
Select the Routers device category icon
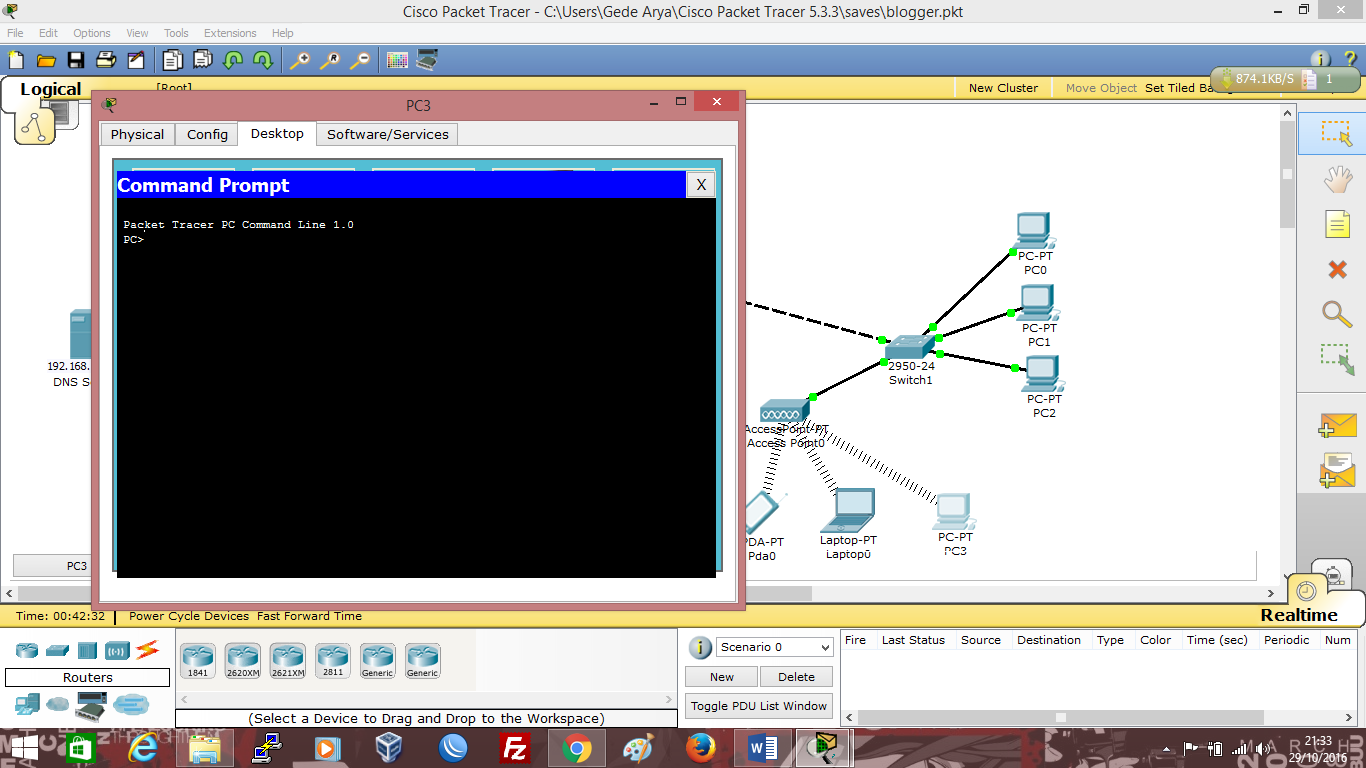[x=27, y=651]
